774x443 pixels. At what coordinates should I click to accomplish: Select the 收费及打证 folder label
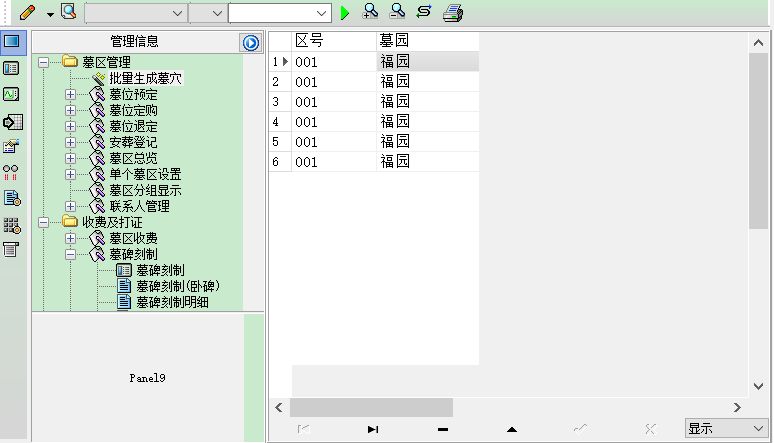[112, 222]
